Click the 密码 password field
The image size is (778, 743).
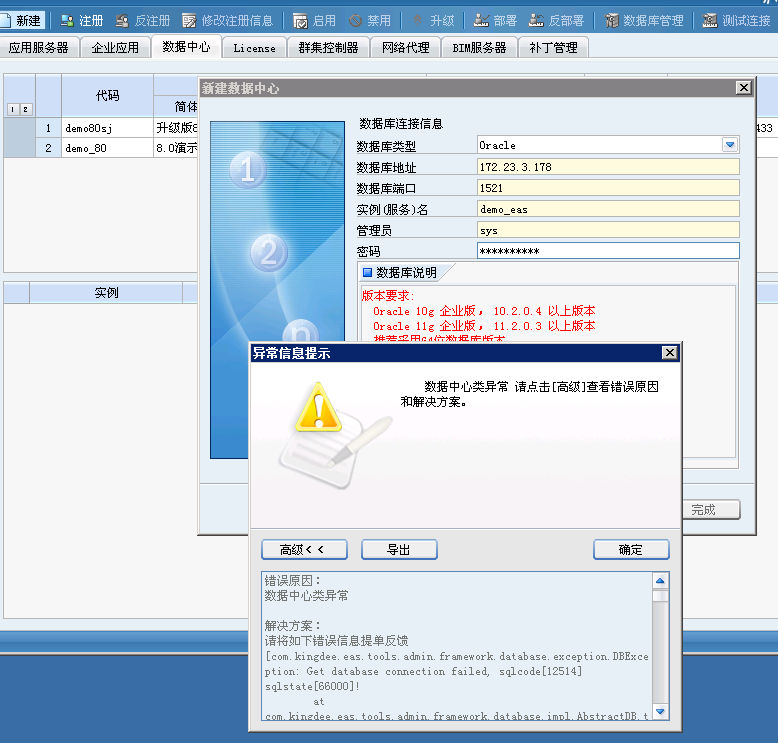608,251
